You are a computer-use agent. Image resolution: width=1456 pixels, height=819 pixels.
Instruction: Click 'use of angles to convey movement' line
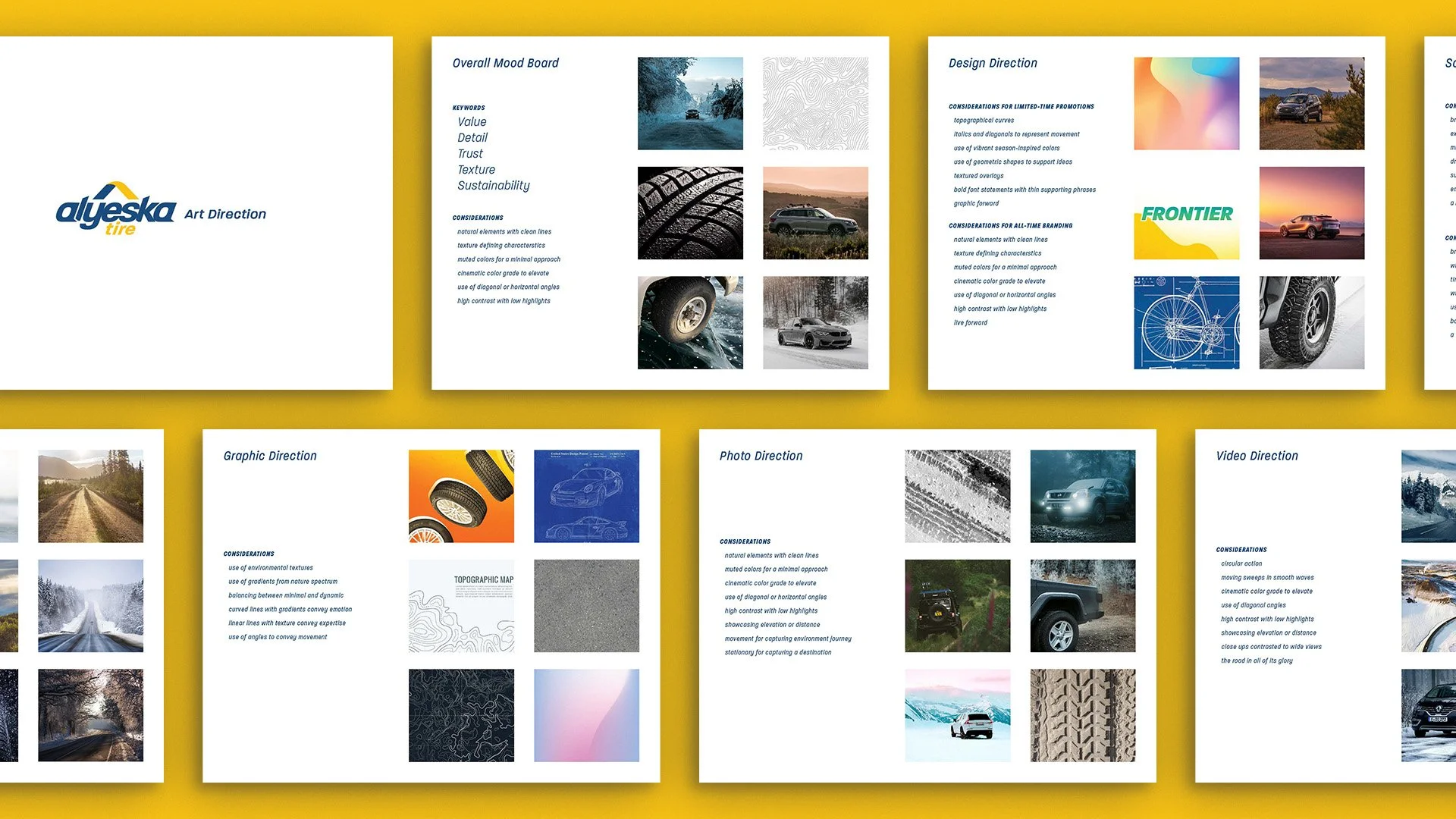278,638
